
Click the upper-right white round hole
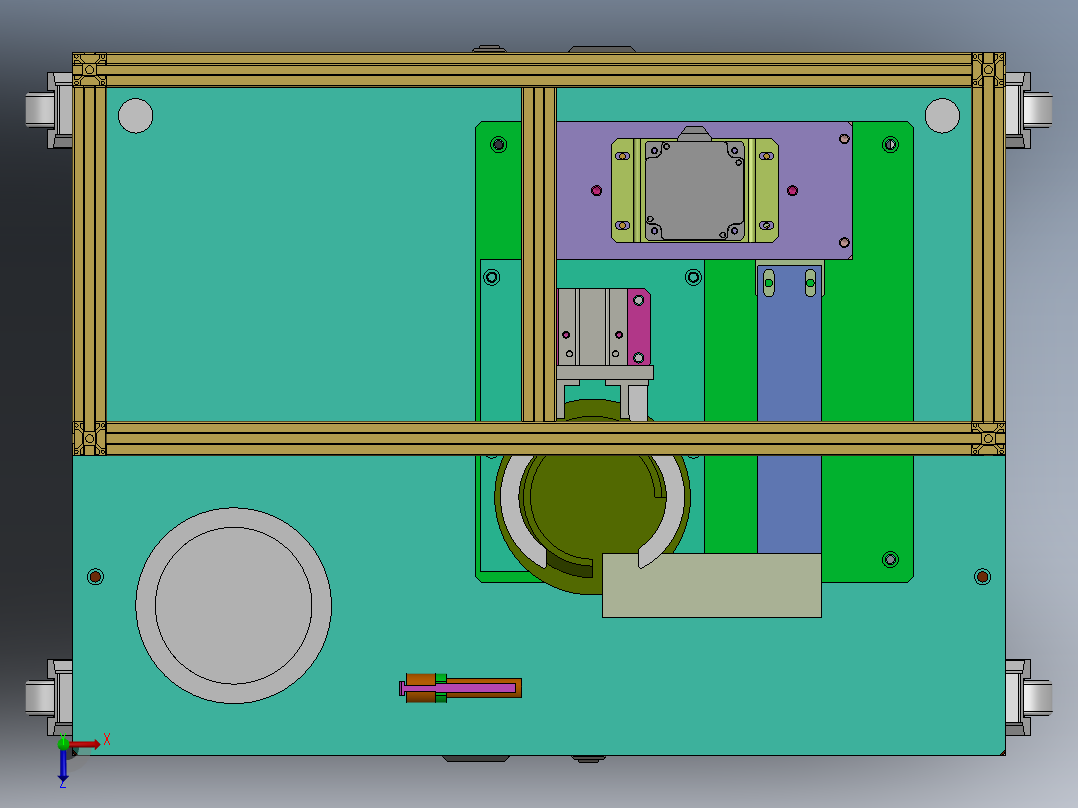tap(942, 116)
